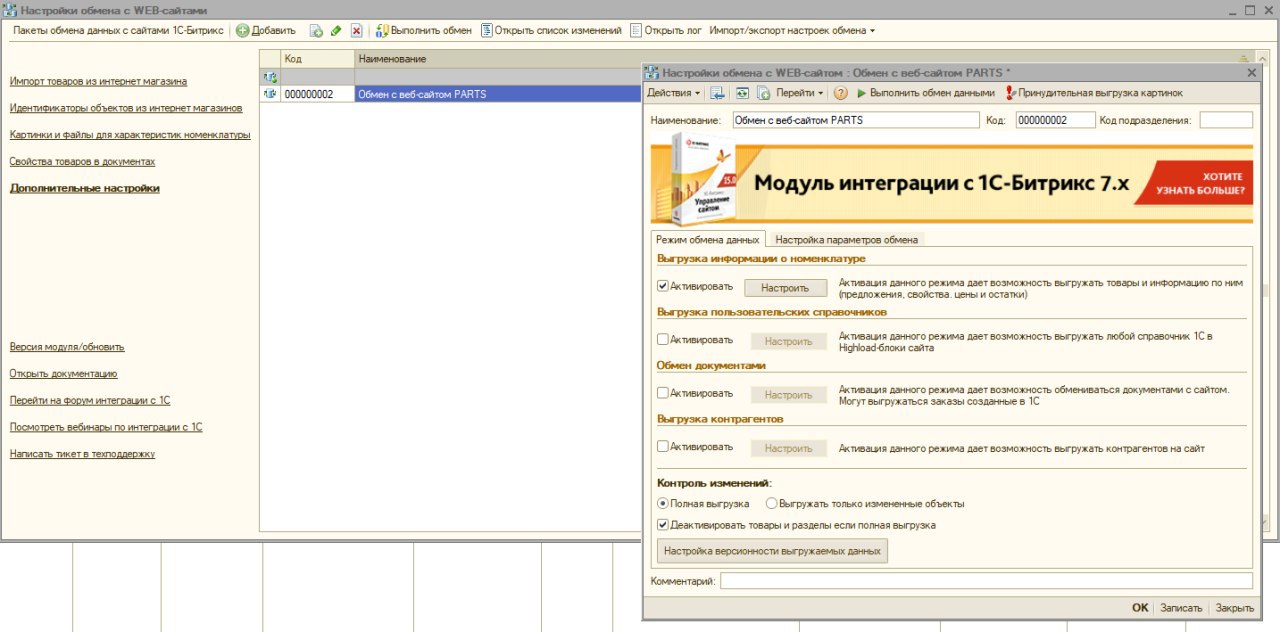Open Импорт товаров из интернет магазина link

point(98,81)
